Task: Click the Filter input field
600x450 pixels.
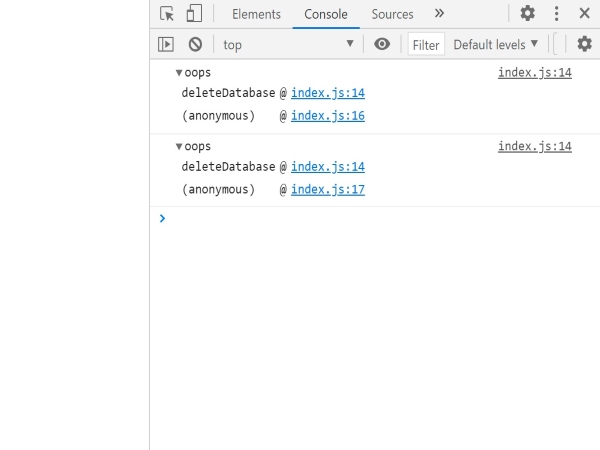Action: point(426,44)
